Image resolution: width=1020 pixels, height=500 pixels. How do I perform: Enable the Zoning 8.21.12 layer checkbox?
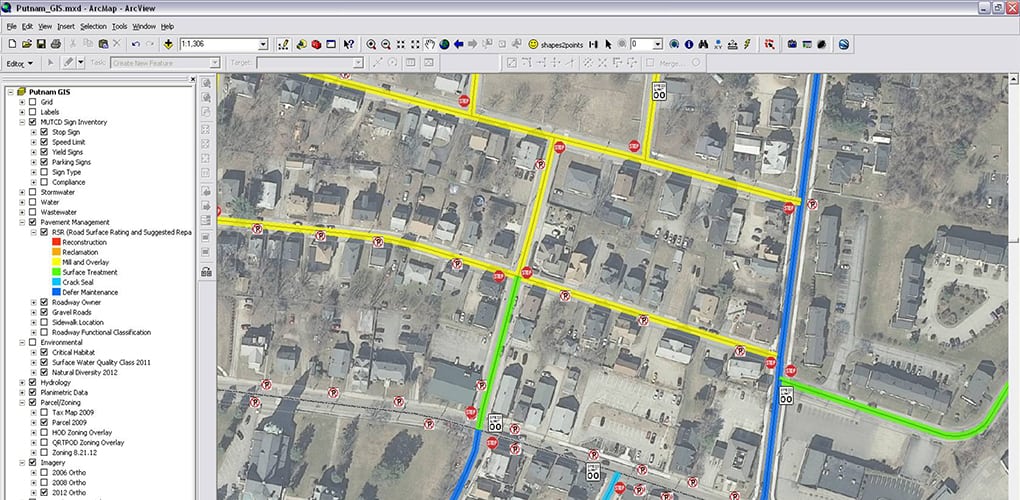(x=44, y=452)
